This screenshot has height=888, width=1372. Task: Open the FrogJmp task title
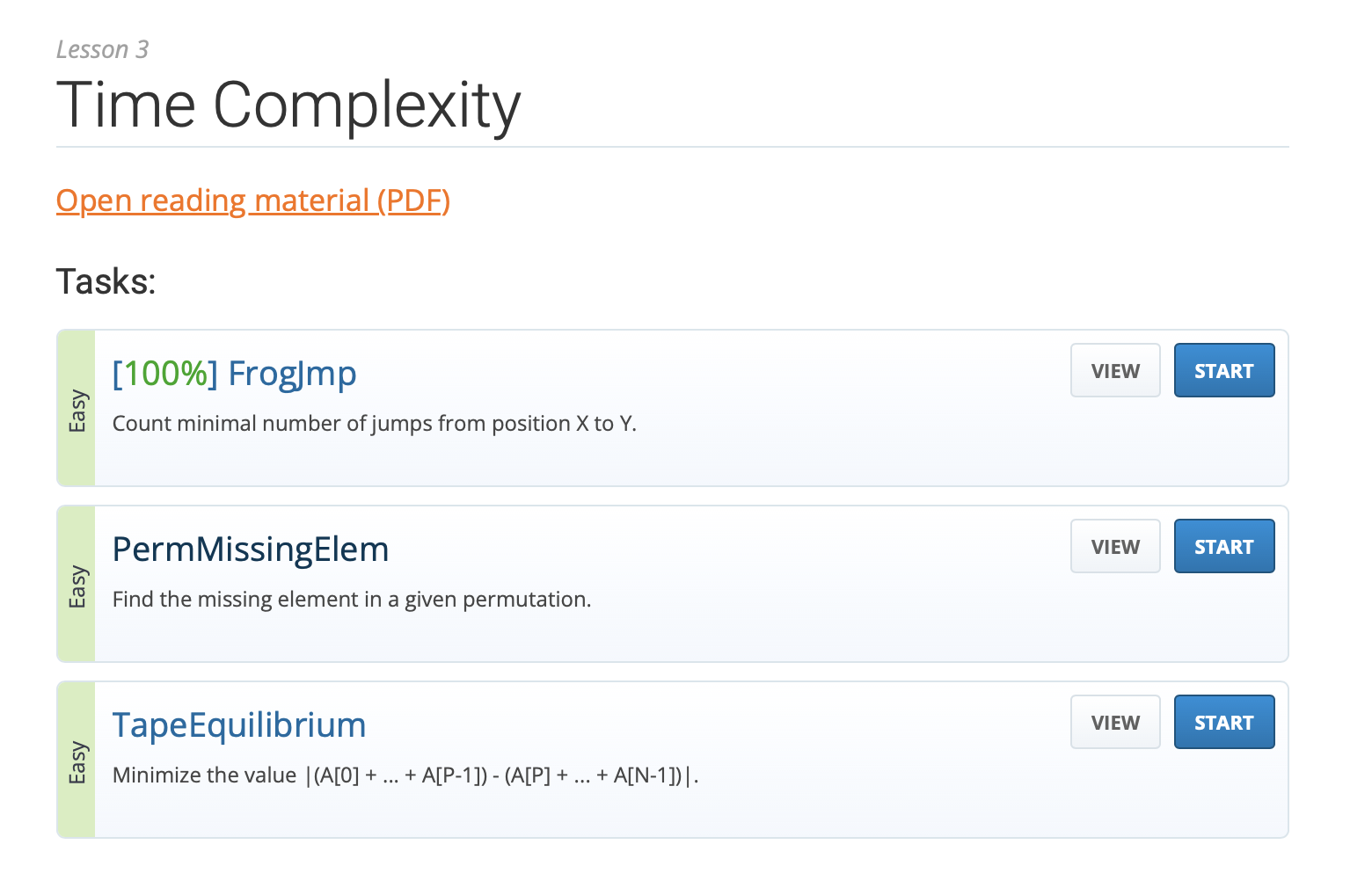point(292,374)
